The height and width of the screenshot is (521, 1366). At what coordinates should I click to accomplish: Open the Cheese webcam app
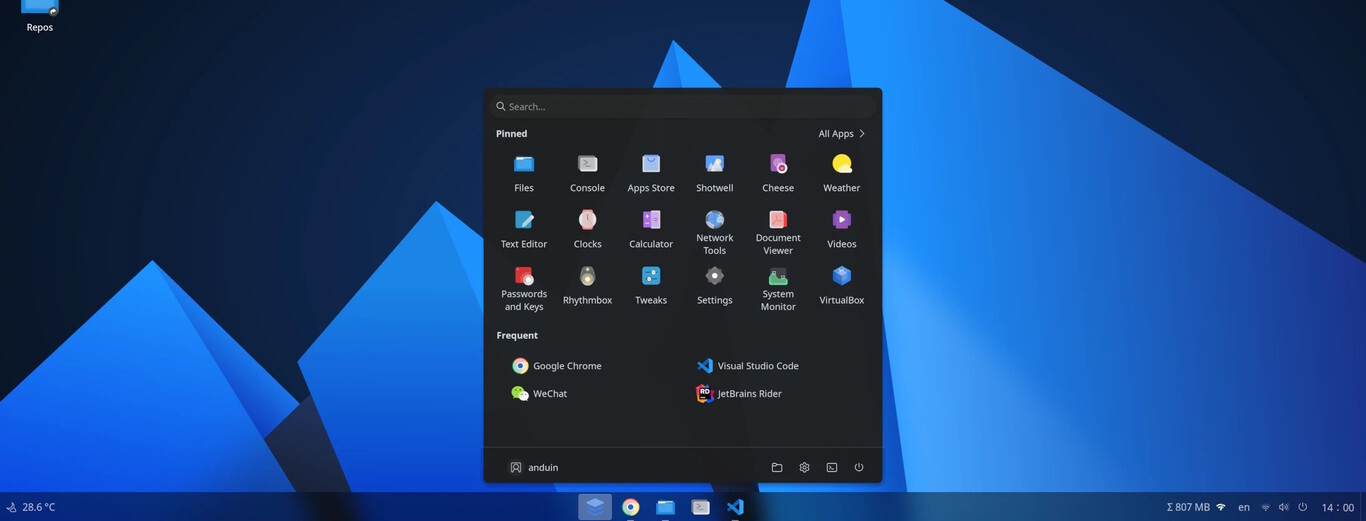[x=778, y=172]
